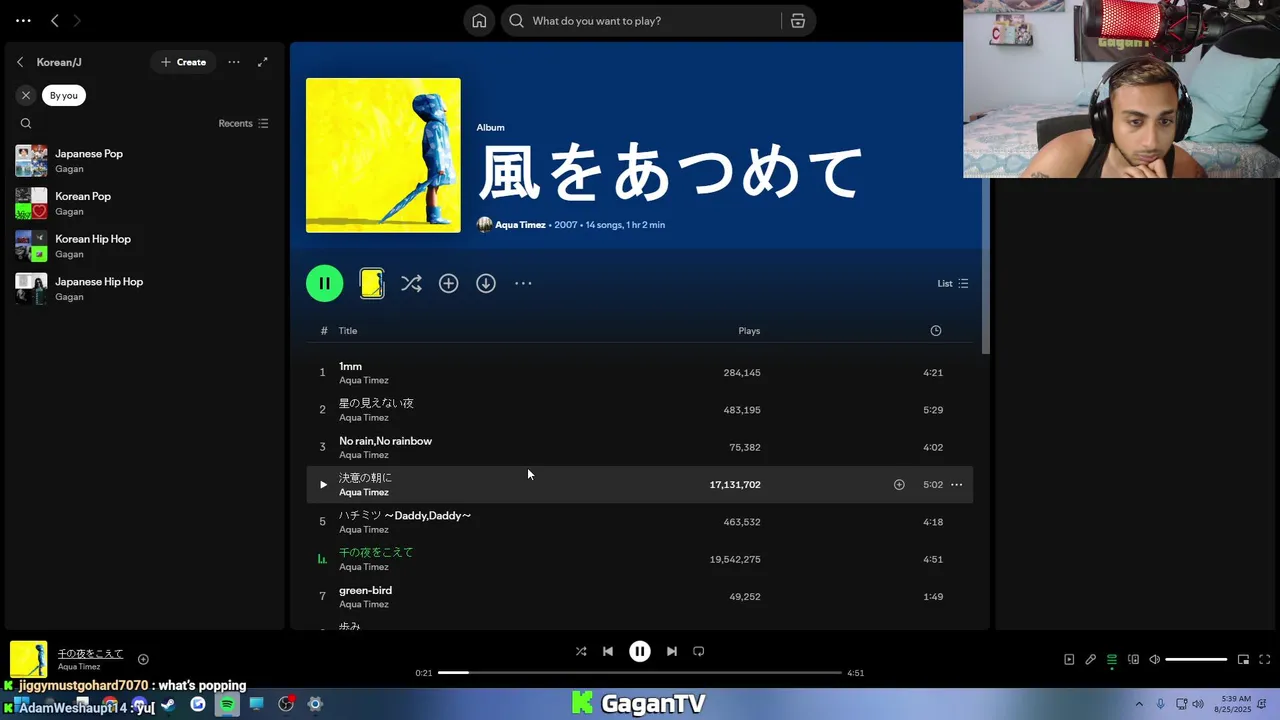Enable shuffle for the album
The width and height of the screenshot is (1280, 720).
pos(411,283)
